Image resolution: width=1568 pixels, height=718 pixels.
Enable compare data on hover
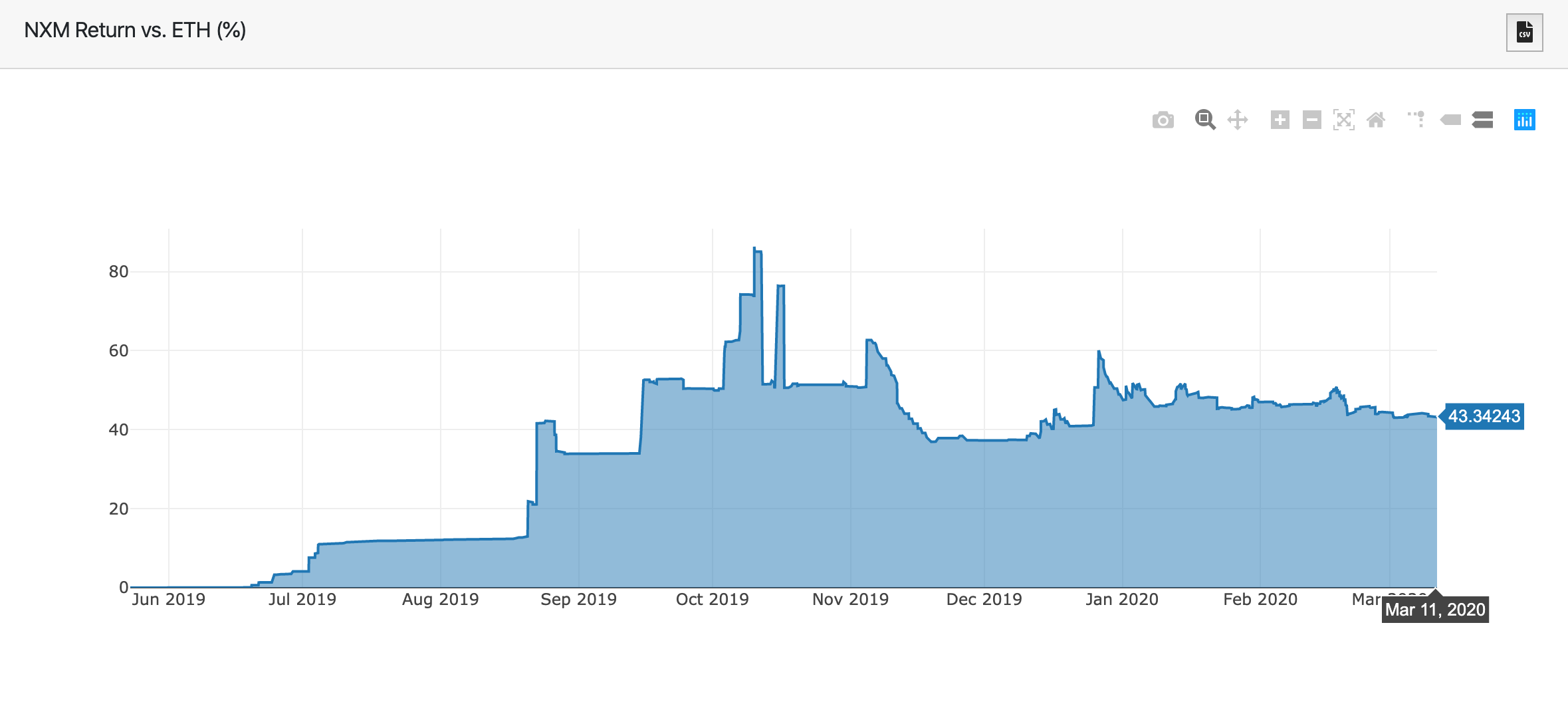click(x=1482, y=120)
